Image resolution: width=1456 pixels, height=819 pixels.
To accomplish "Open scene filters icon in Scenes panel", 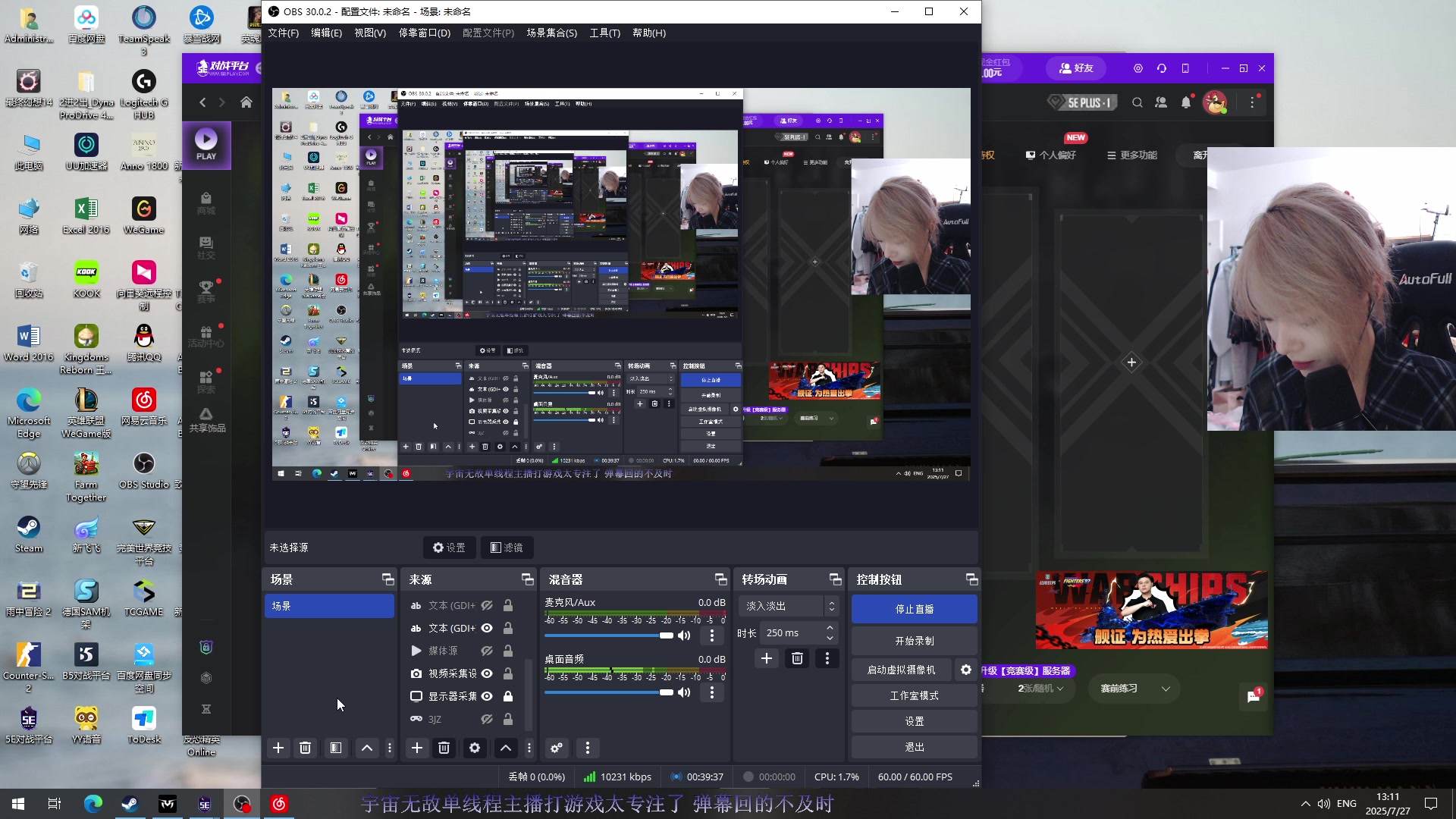I will (335, 748).
